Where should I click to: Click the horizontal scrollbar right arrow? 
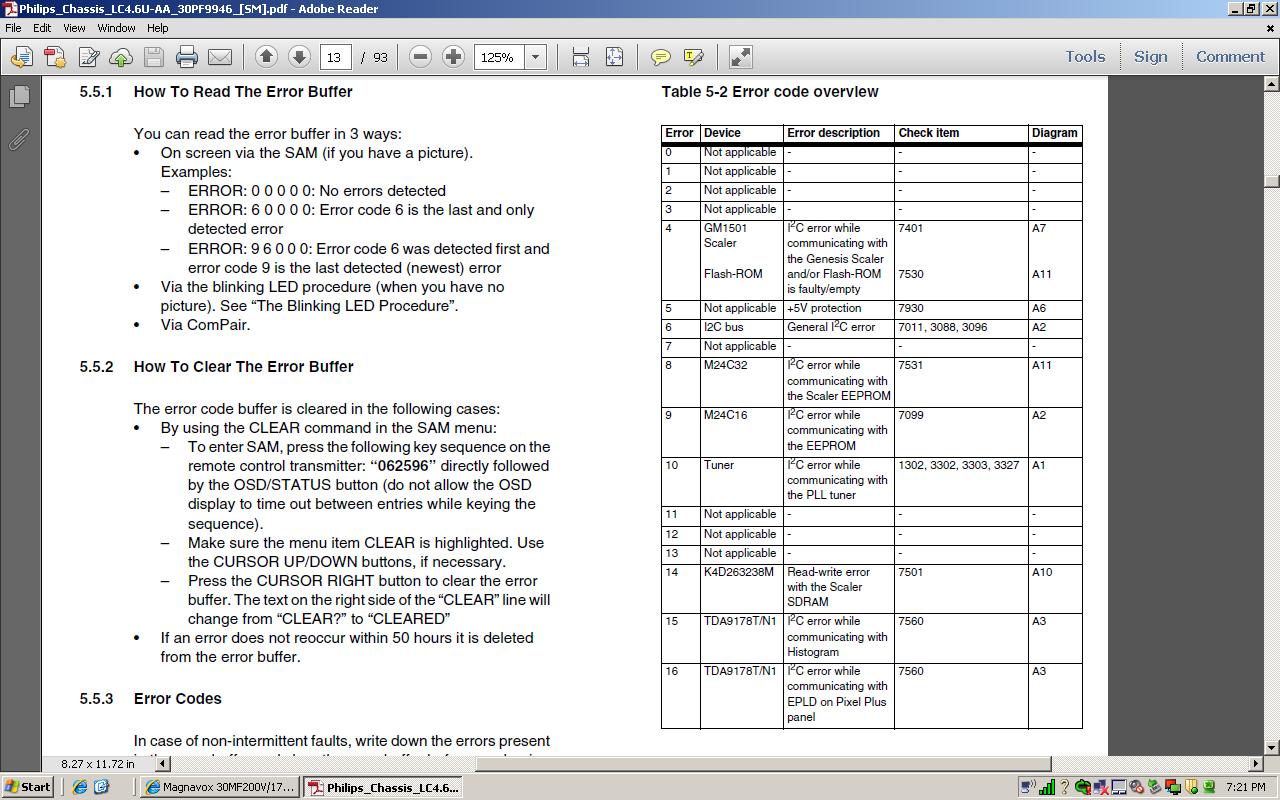pos(1257,764)
